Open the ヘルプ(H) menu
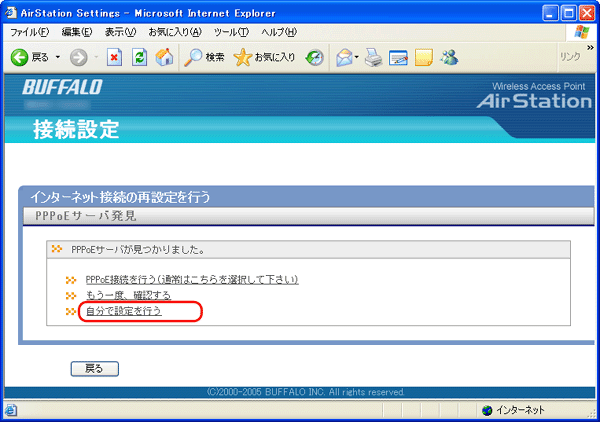 279,32
